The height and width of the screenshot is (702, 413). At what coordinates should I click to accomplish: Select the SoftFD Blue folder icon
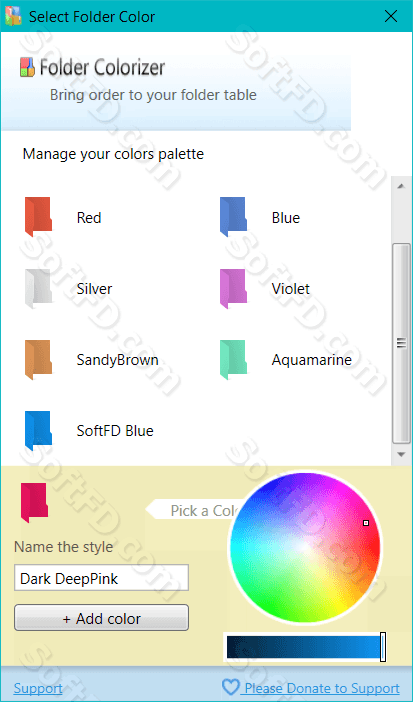click(39, 431)
